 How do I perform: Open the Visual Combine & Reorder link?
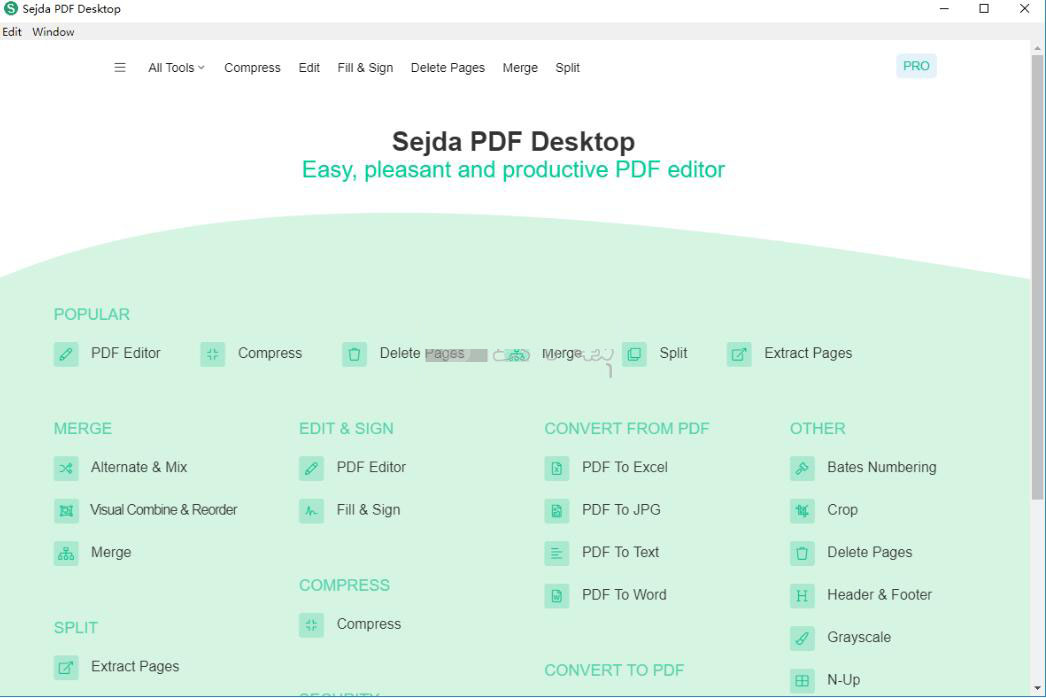click(x=163, y=510)
